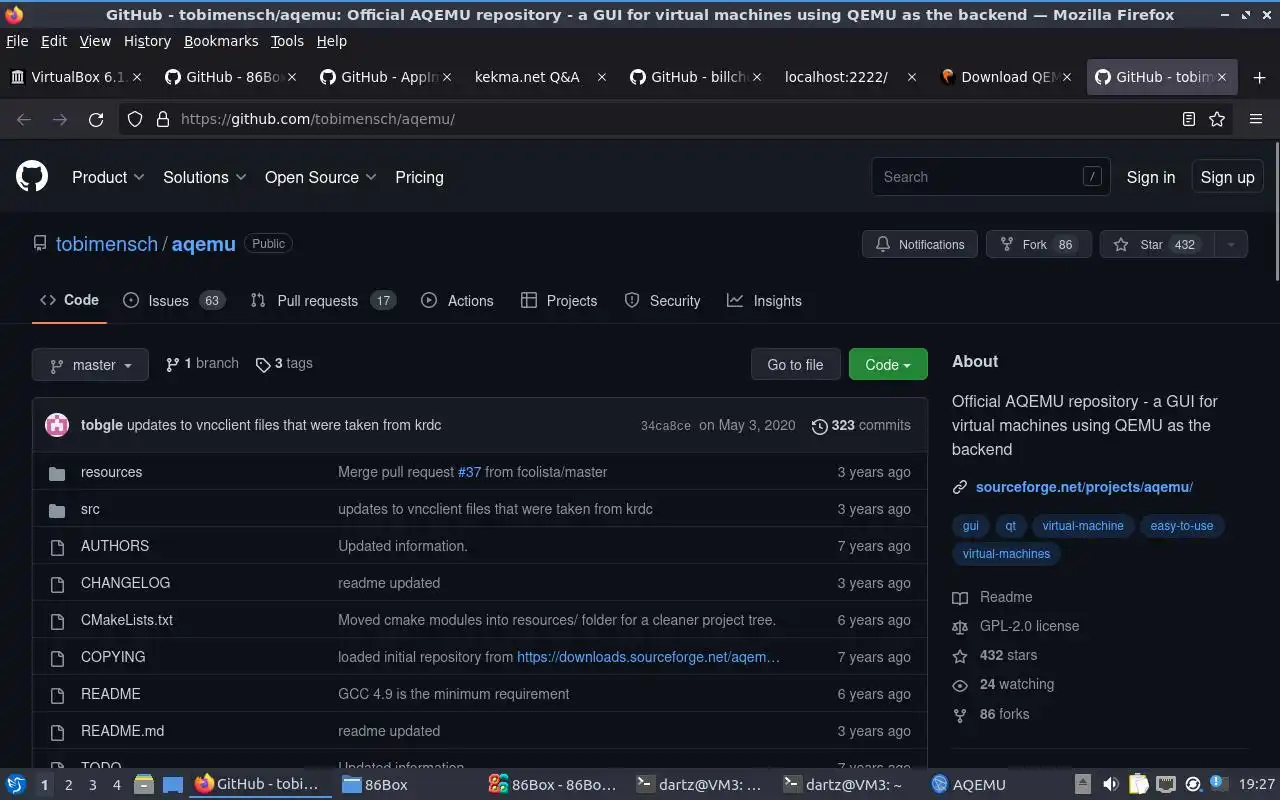Click the commit history clock icon
Image resolution: width=1280 pixels, height=800 pixels.
(819, 426)
